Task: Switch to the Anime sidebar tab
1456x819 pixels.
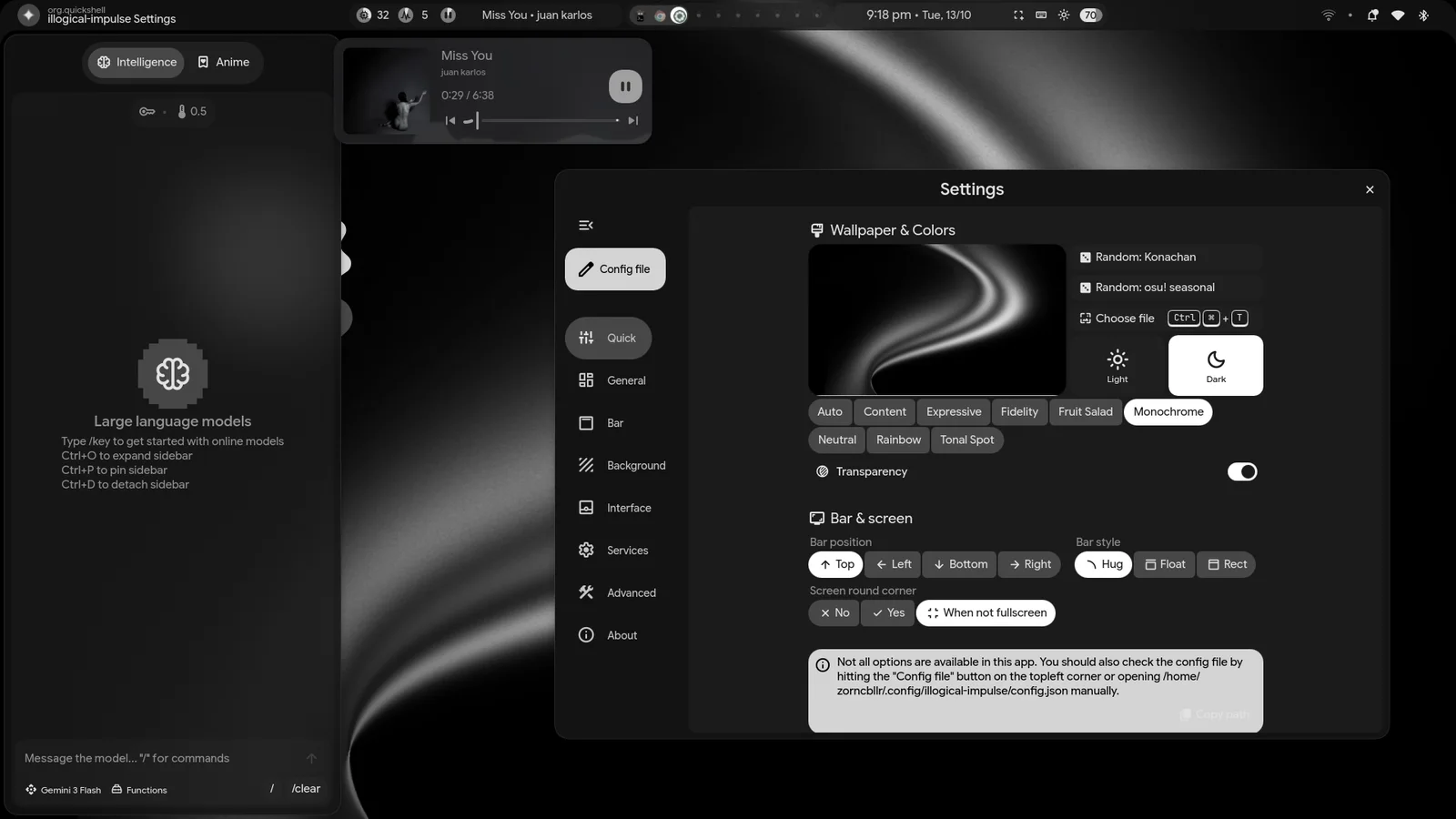Action: (x=224, y=62)
